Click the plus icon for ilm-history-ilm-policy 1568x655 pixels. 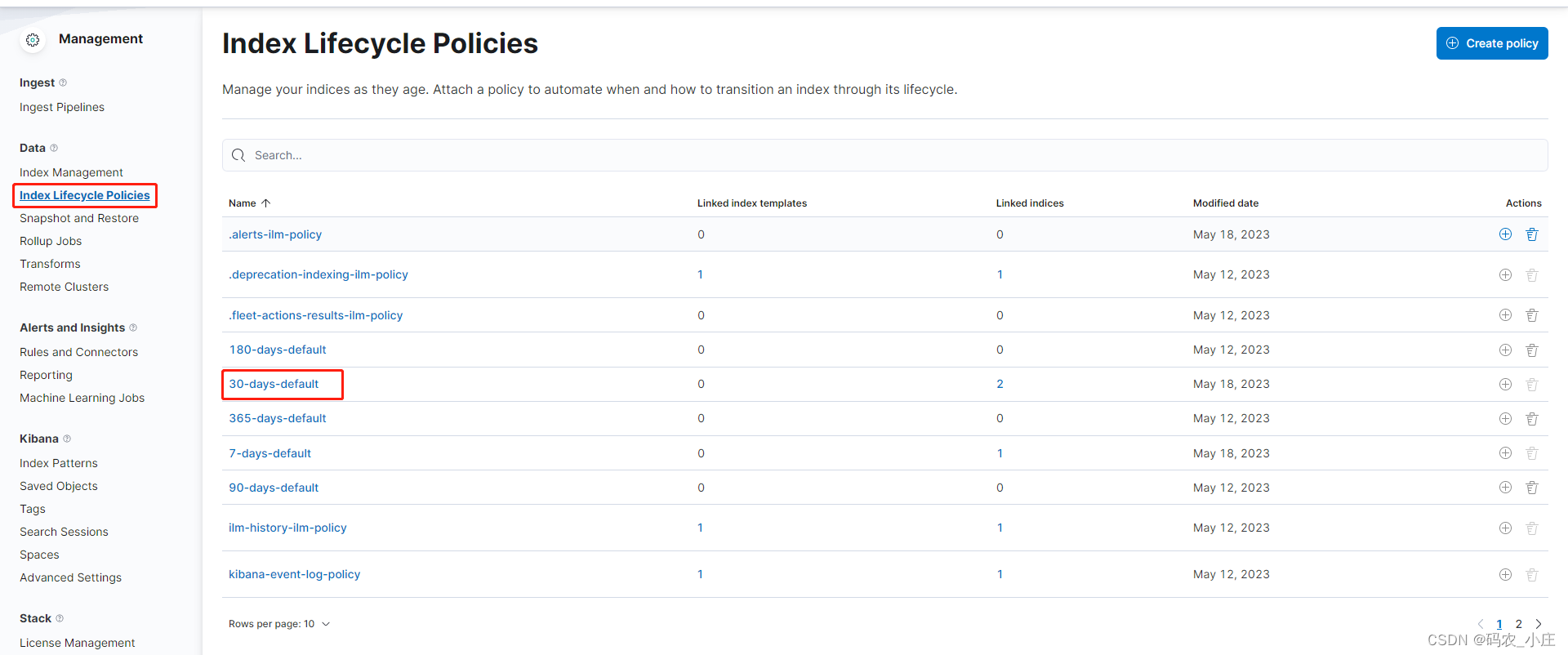tap(1505, 528)
